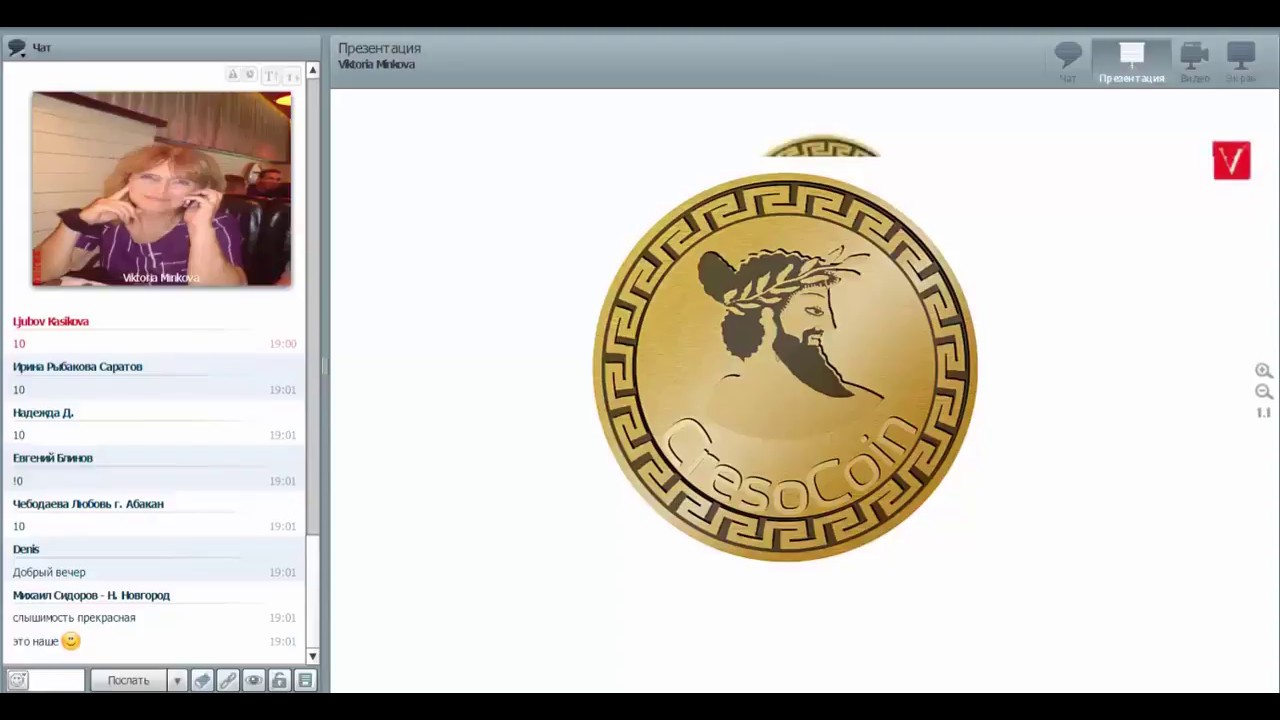Click the chain link icon in chat toolbar

point(228,681)
